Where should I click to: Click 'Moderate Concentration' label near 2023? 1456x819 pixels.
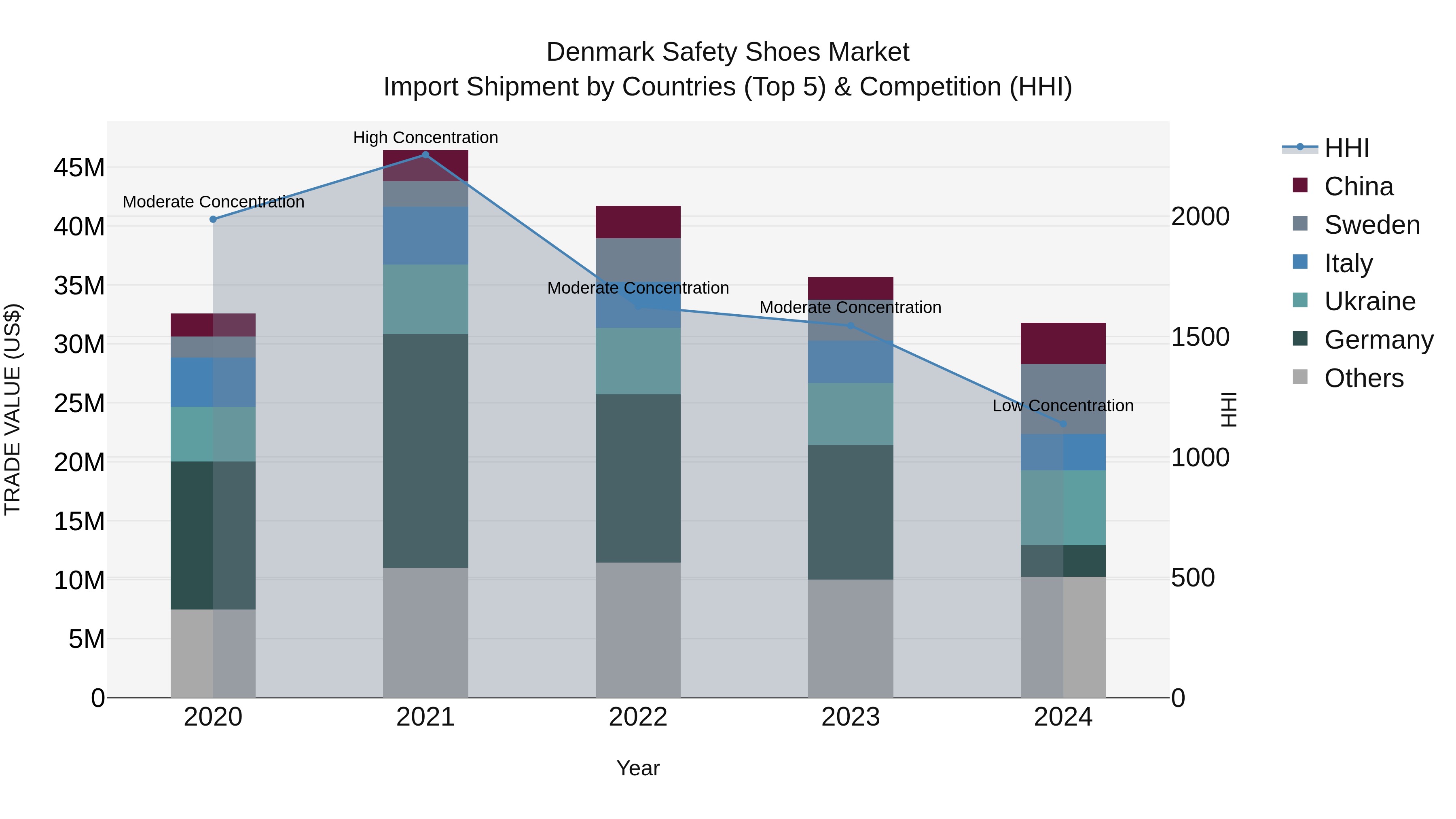tap(851, 307)
